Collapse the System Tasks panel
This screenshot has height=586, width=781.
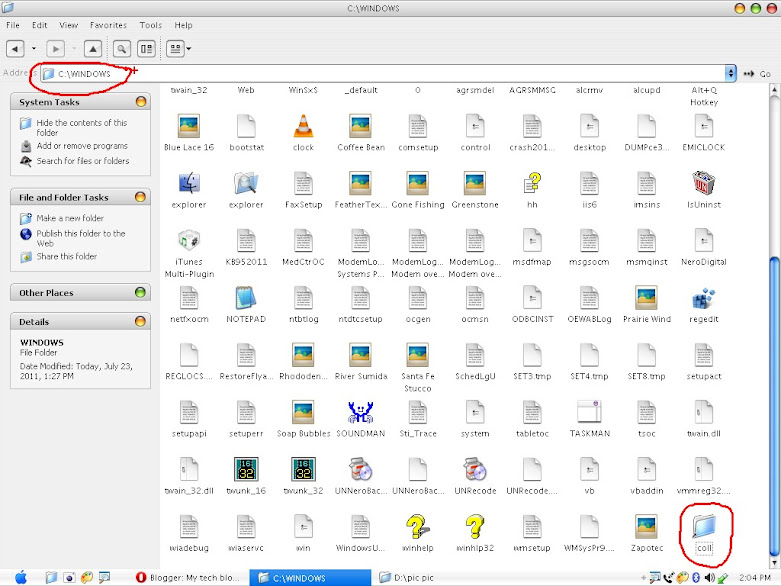click(141, 102)
